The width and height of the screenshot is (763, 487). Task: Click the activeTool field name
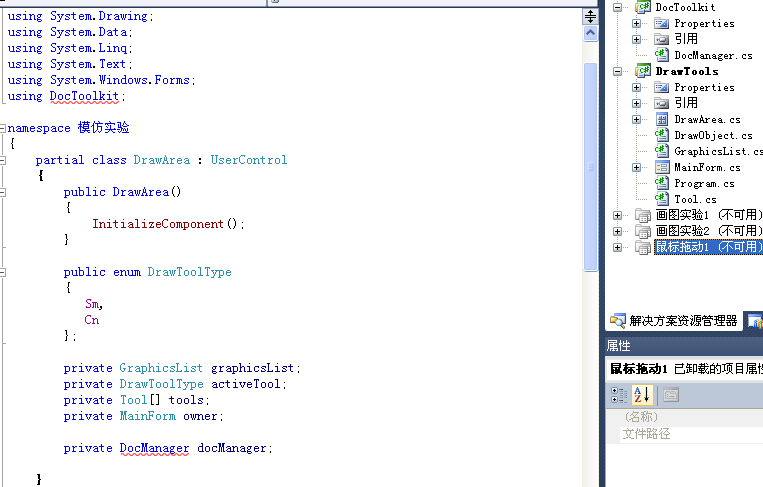[246, 384]
